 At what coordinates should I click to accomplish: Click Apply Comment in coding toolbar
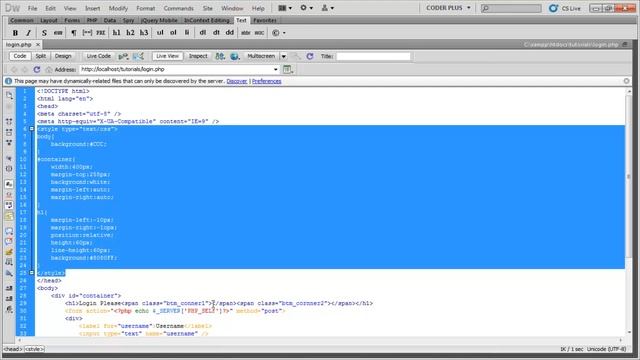(x=9, y=231)
